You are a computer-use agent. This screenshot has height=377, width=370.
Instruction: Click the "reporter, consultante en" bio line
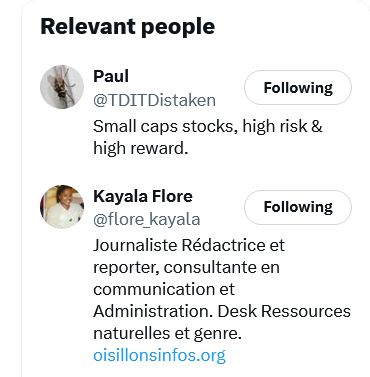pos(186,268)
